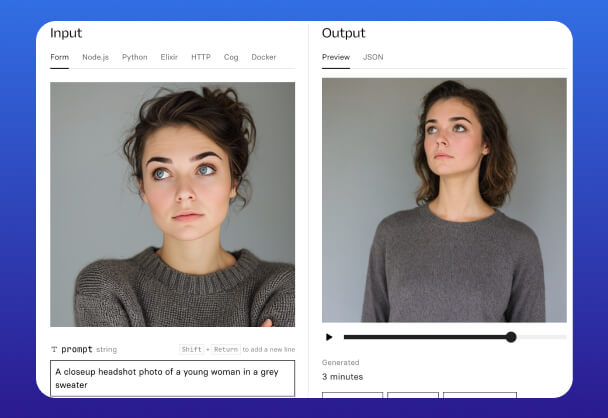Screen dimensions: 608x418
Task: Click the generated output video preview
Action: pyautogui.click(x=444, y=200)
